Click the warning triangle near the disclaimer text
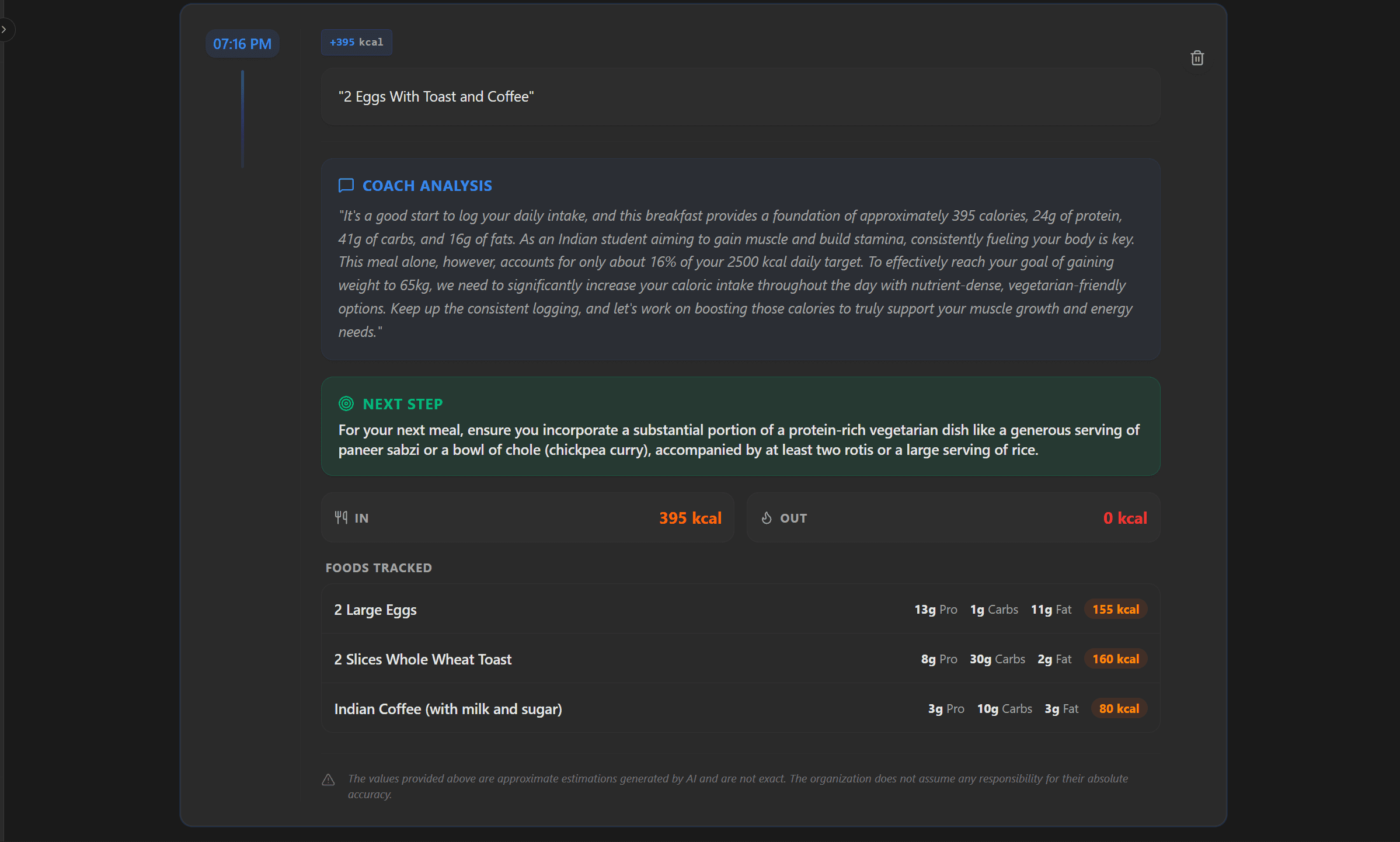Screen dimensions: 1400x842 [328, 780]
